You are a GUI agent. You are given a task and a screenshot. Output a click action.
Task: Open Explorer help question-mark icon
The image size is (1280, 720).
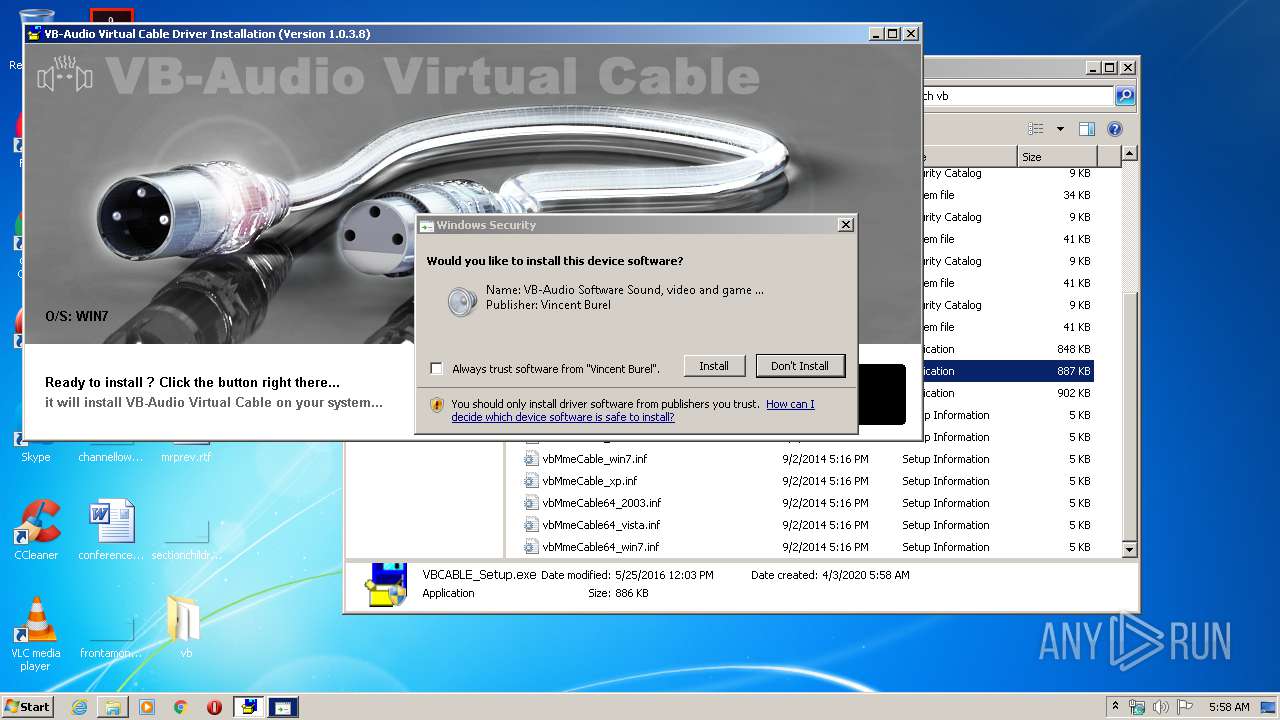[x=1115, y=129]
